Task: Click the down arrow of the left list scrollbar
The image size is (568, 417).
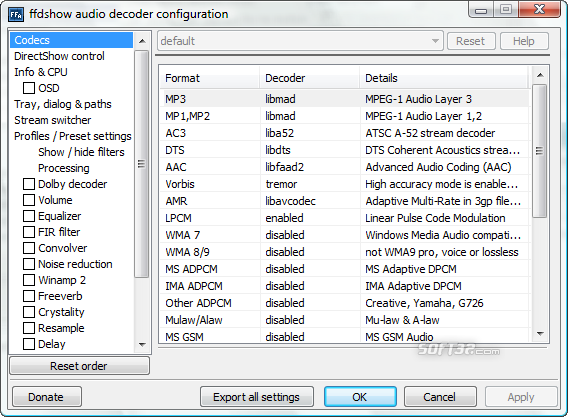Action: coord(142,345)
